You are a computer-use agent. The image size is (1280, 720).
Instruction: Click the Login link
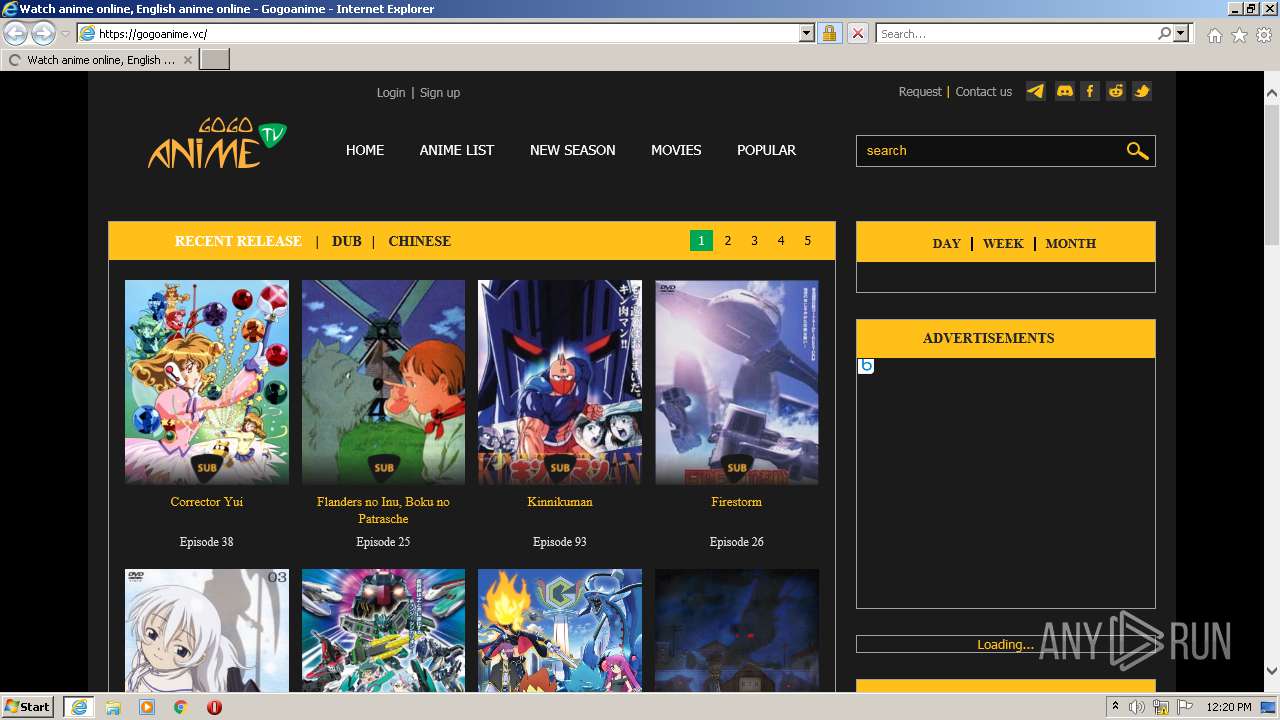click(391, 92)
